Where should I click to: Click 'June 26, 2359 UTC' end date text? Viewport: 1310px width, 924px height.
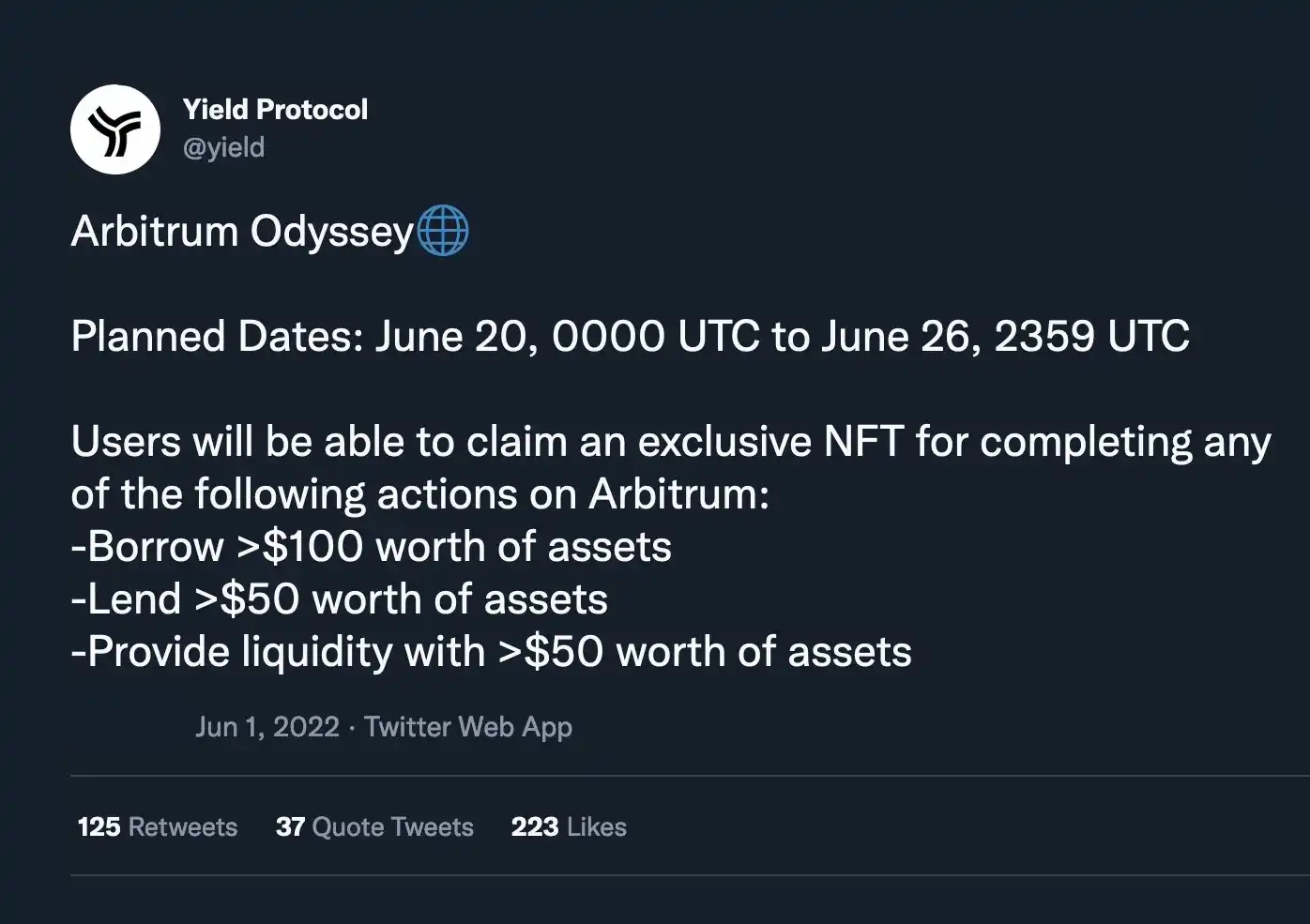pyautogui.click(x=1006, y=336)
